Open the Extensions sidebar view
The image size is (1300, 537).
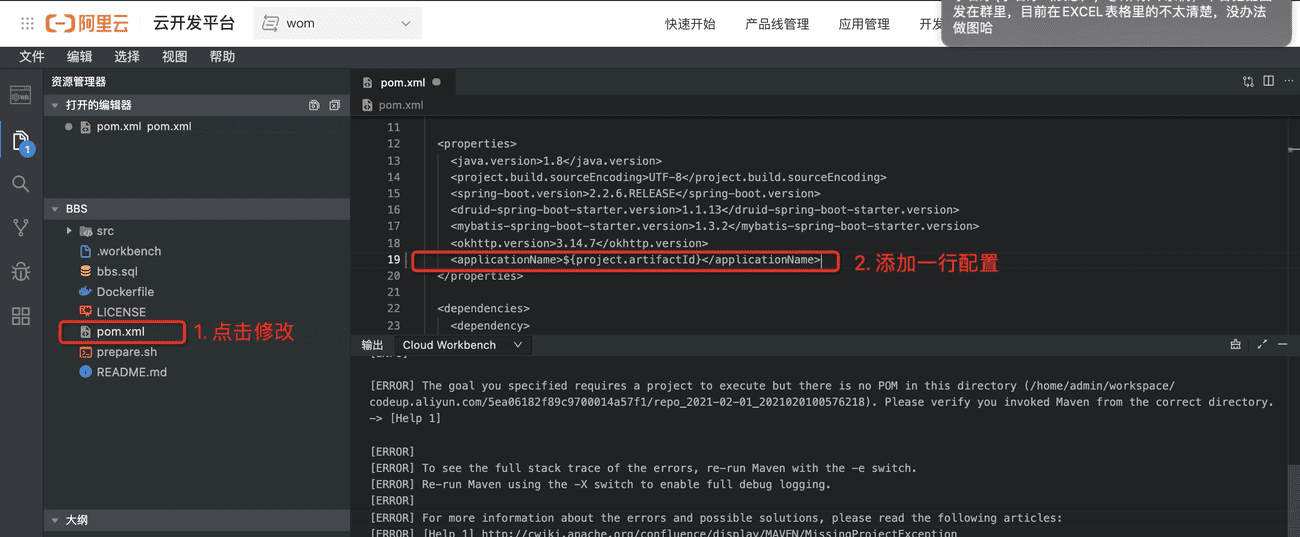coord(21,316)
